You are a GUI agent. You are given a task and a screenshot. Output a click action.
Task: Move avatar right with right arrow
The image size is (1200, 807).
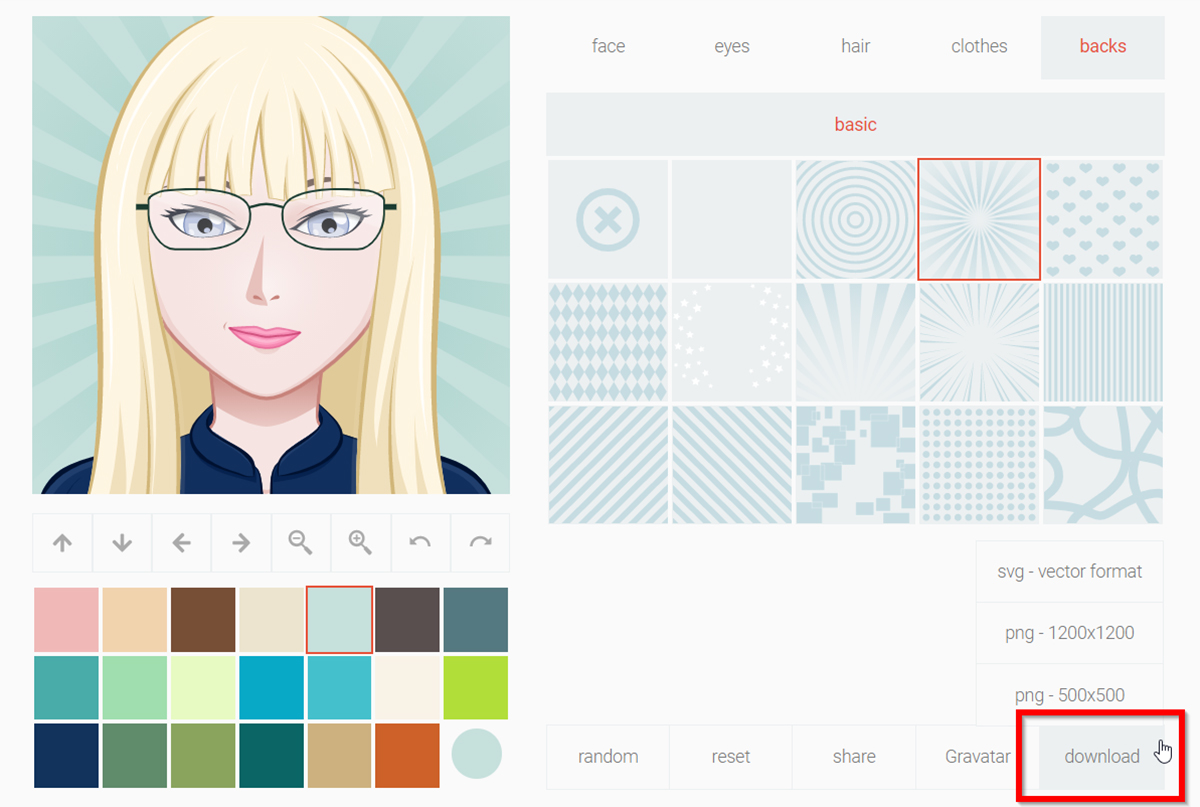[241, 543]
